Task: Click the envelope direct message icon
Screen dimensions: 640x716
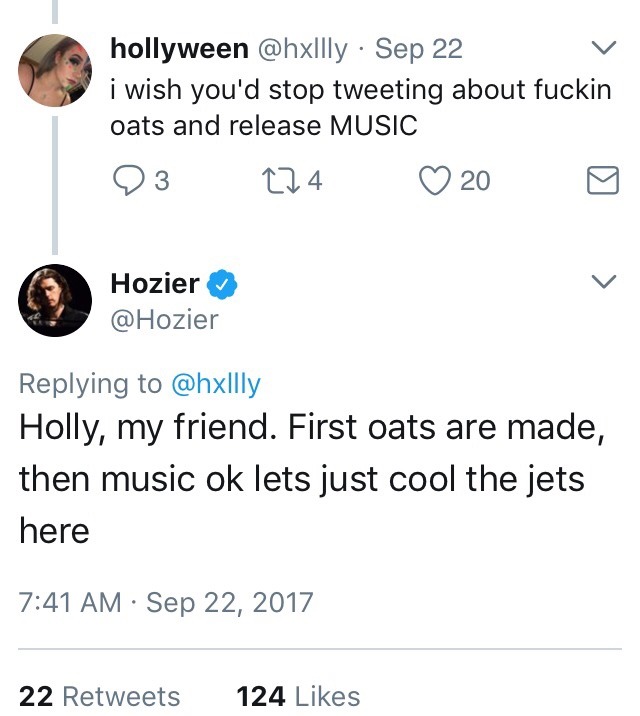Action: pyautogui.click(x=601, y=180)
